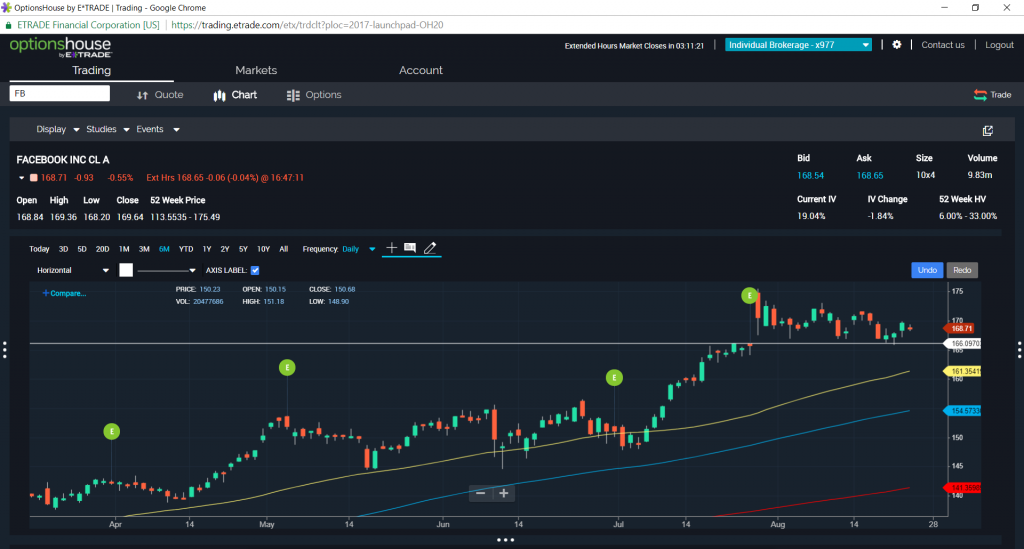Select the 10Y time range
1024x549 pixels.
(x=263, y=249)
